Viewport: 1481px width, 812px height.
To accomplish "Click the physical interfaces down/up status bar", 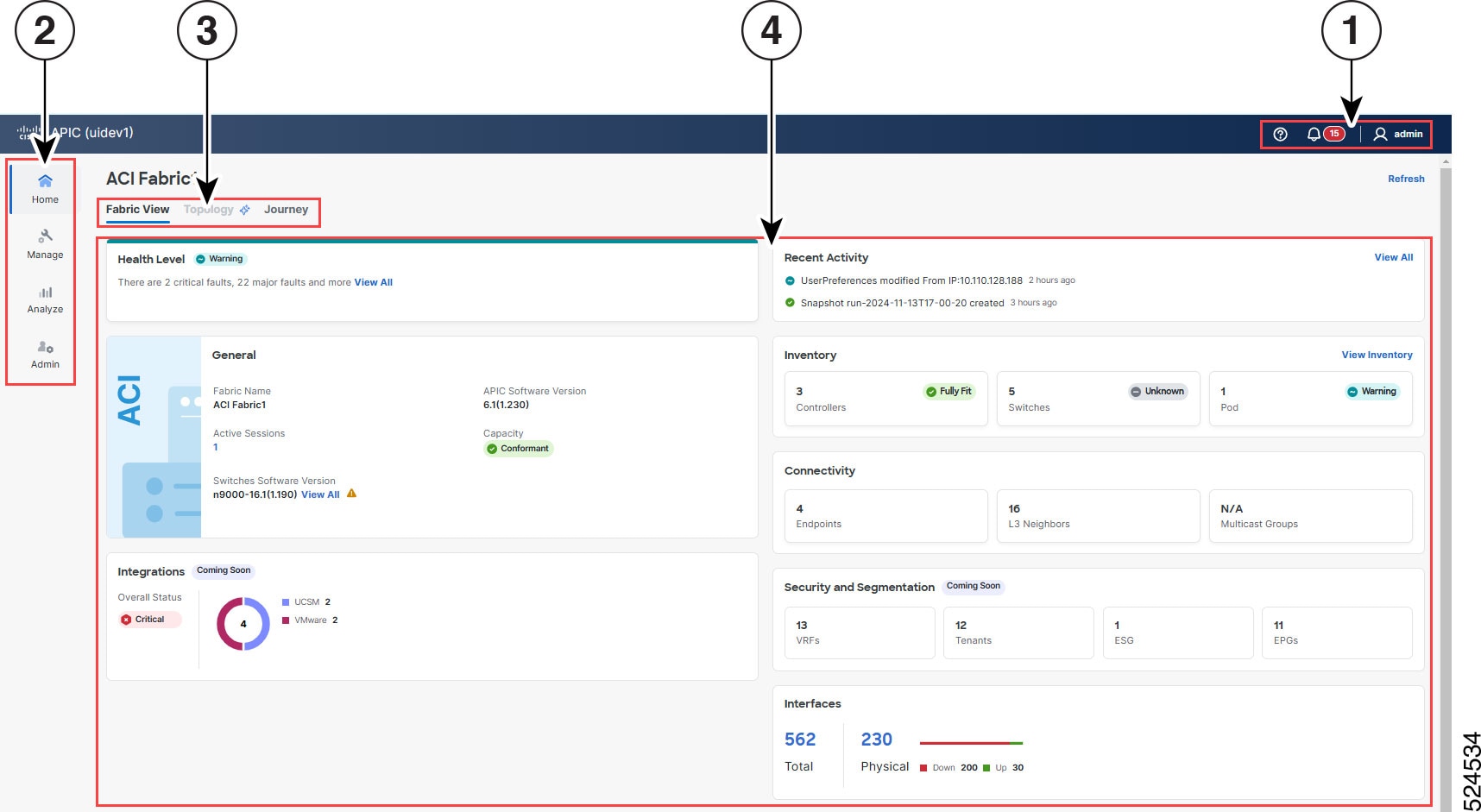I will pyautogui.click(x=971, y=743).
